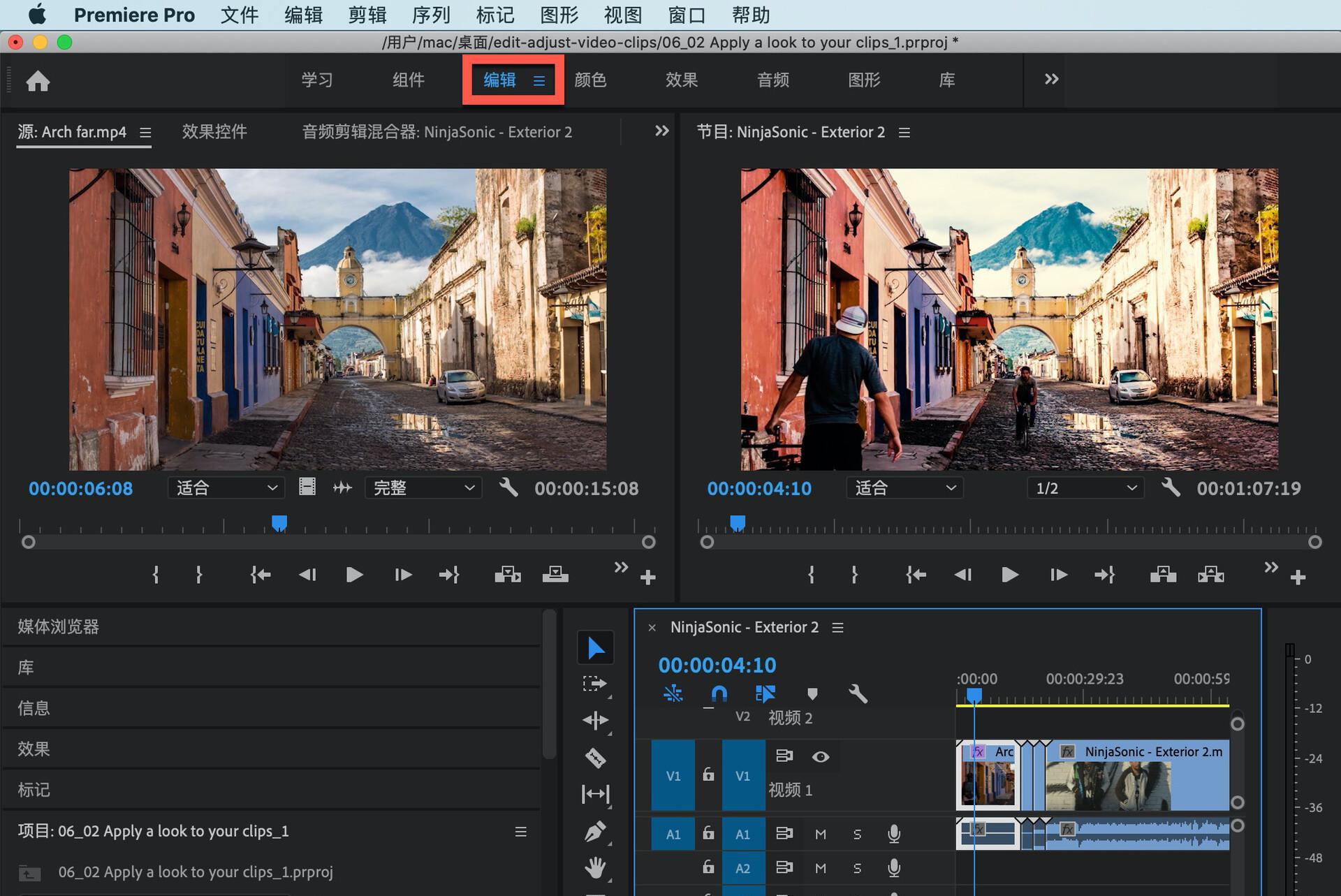Choose Drag Video Only filmstrip icon
Image resolution: width=1341 pixels, height=896 pixels.
[307, 487]
